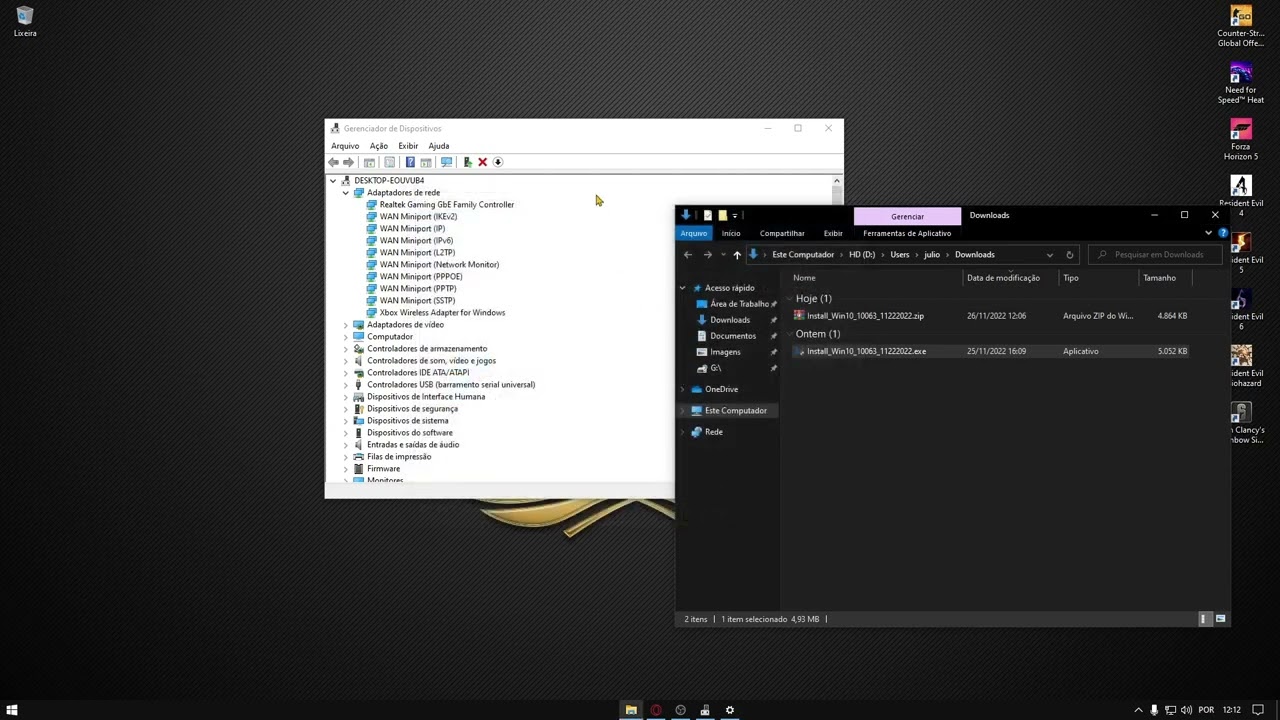Collapse the Hoje (1) group in file list
Viewport: 1280px width, 720px height.
[789, 299]
